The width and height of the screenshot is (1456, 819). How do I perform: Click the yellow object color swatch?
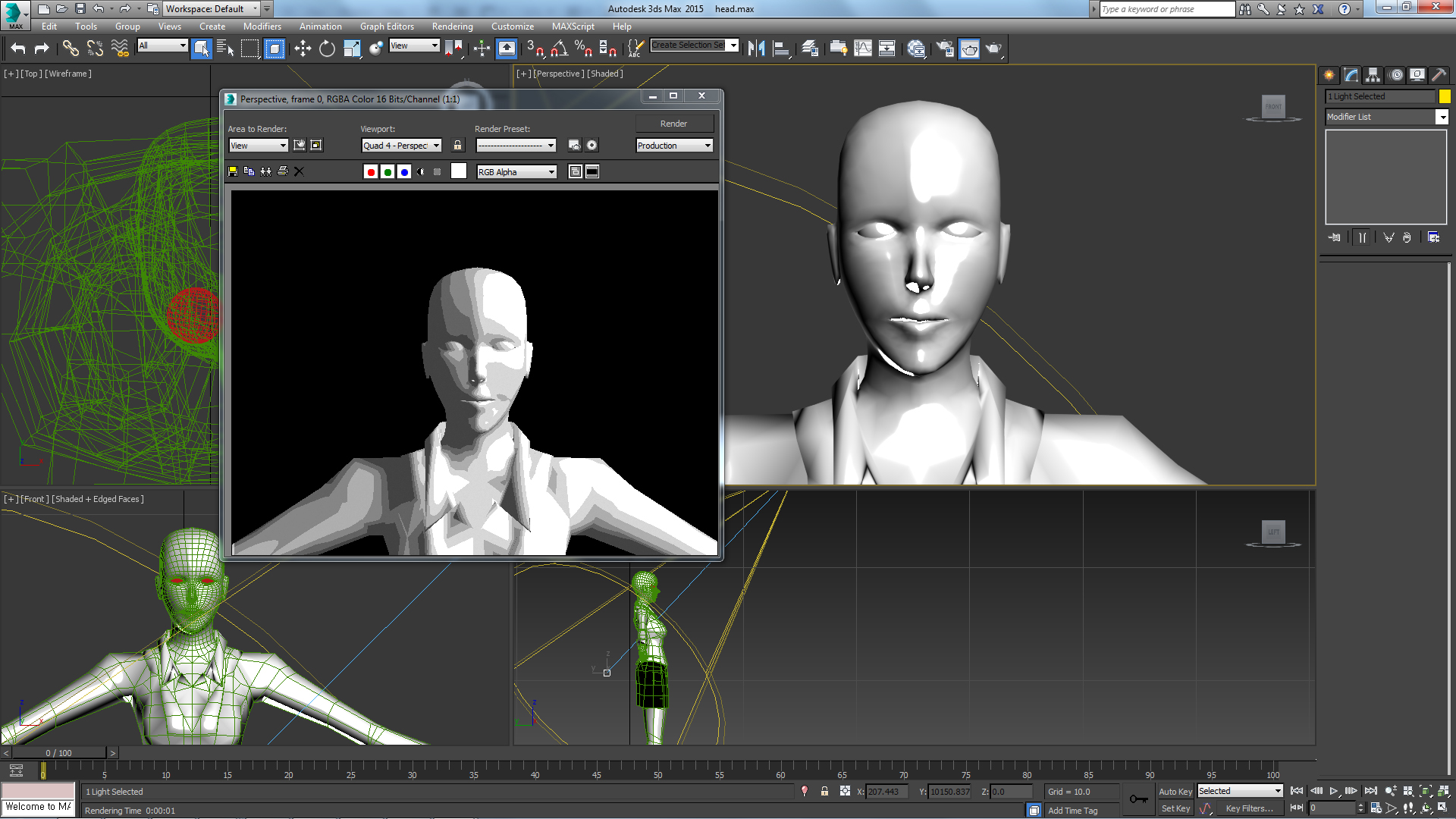coord(1445,96)
